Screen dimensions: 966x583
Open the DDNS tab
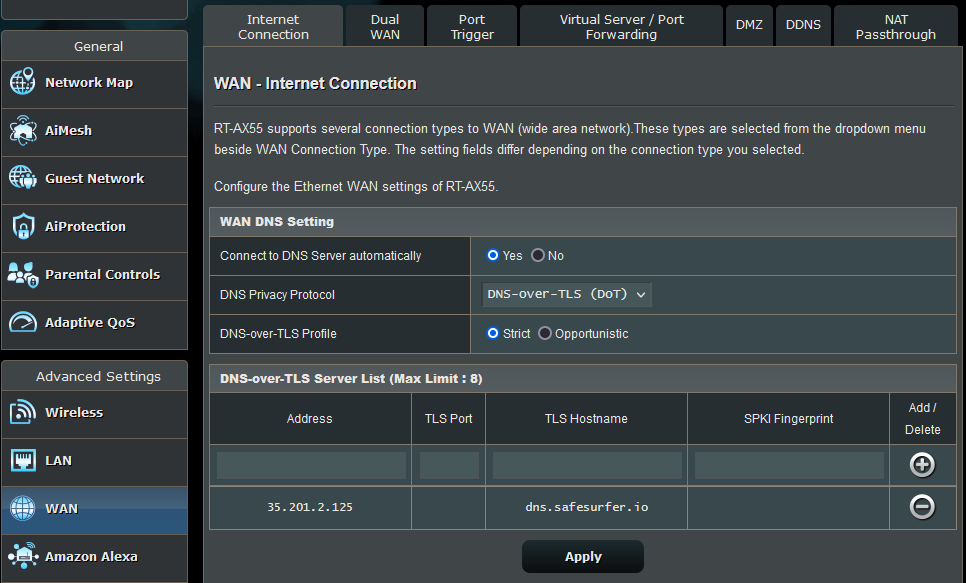[803, 26]
